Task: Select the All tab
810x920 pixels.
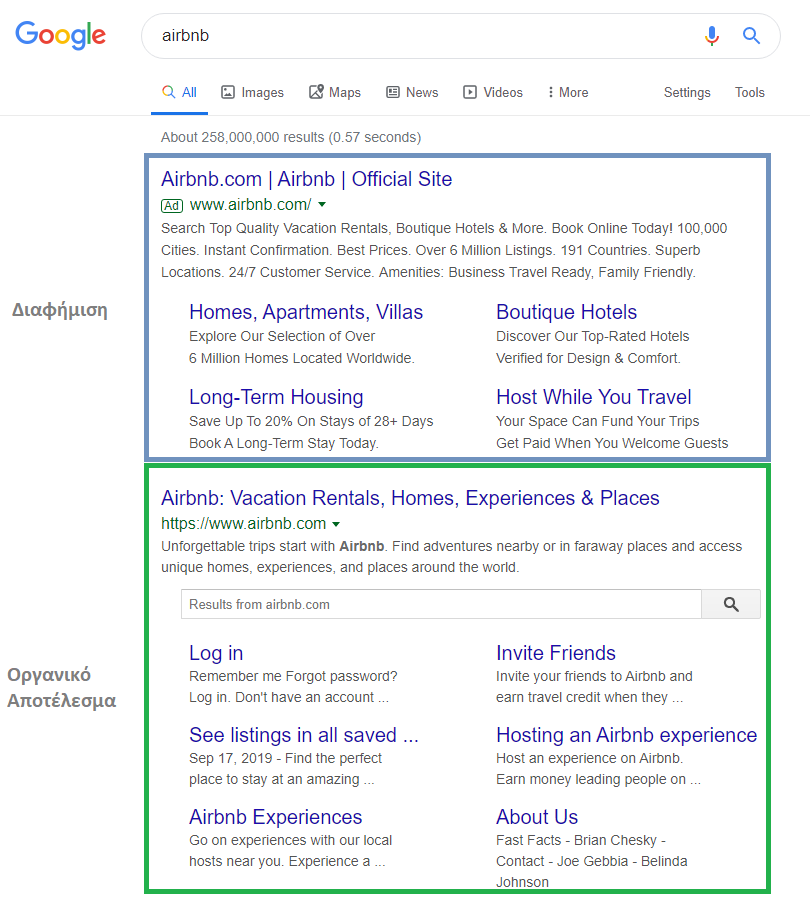Action: point(179,93)
